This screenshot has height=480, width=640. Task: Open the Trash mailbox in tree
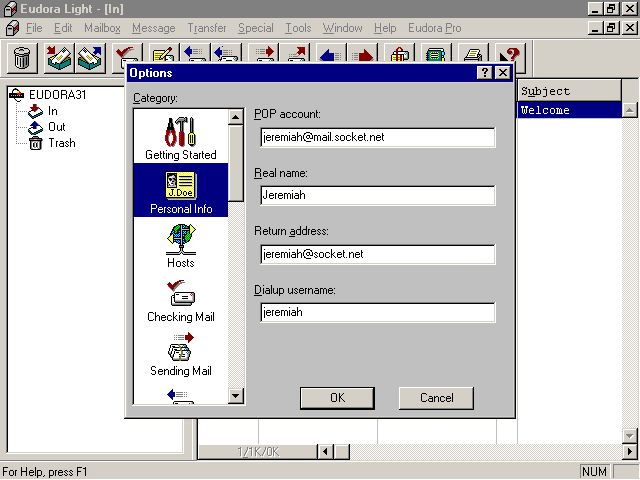click(x=62, y=143)
